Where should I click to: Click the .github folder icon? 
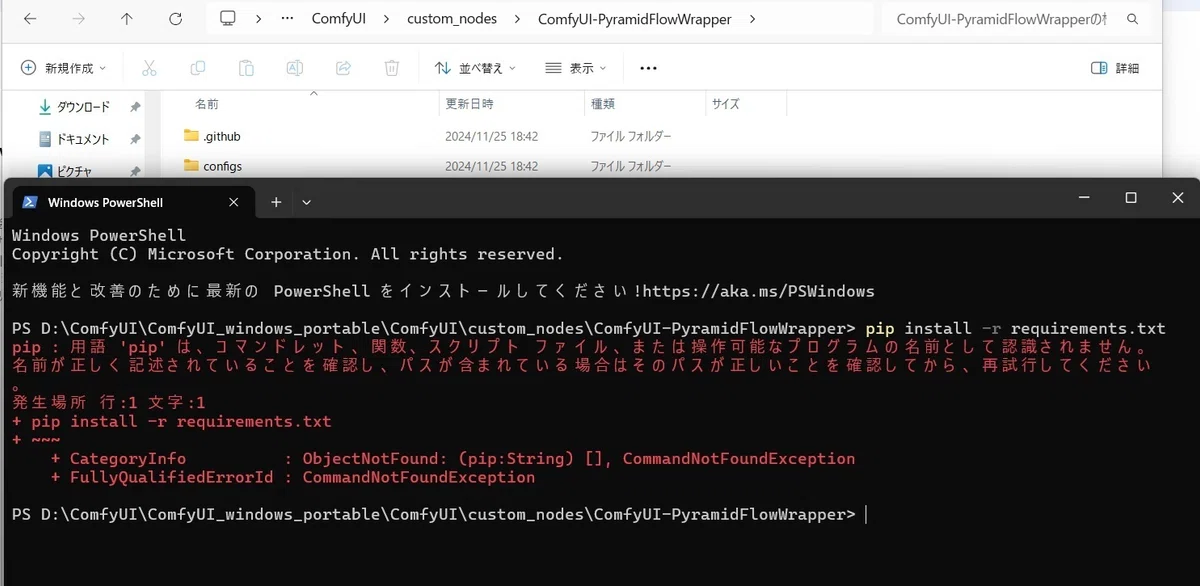192,136
